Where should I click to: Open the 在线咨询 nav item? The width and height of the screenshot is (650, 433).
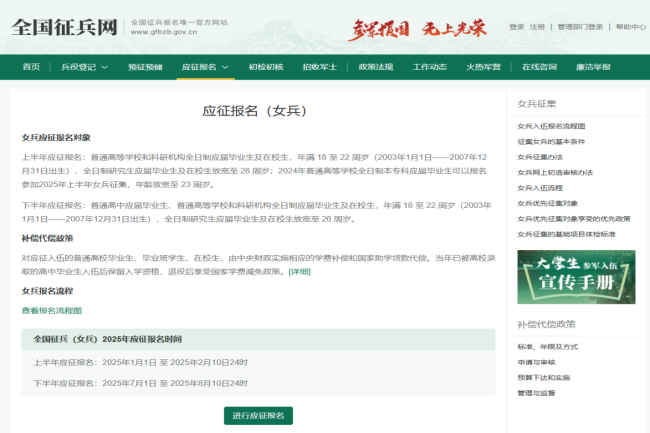[538, 67]
